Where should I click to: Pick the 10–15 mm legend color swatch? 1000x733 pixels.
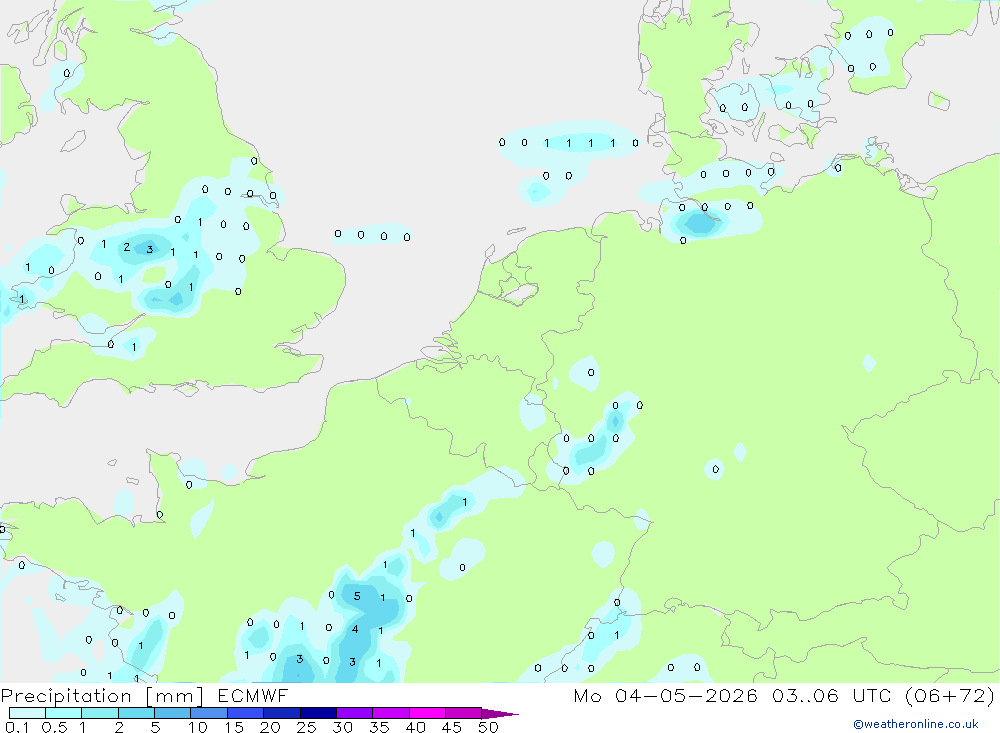point(209,713)
